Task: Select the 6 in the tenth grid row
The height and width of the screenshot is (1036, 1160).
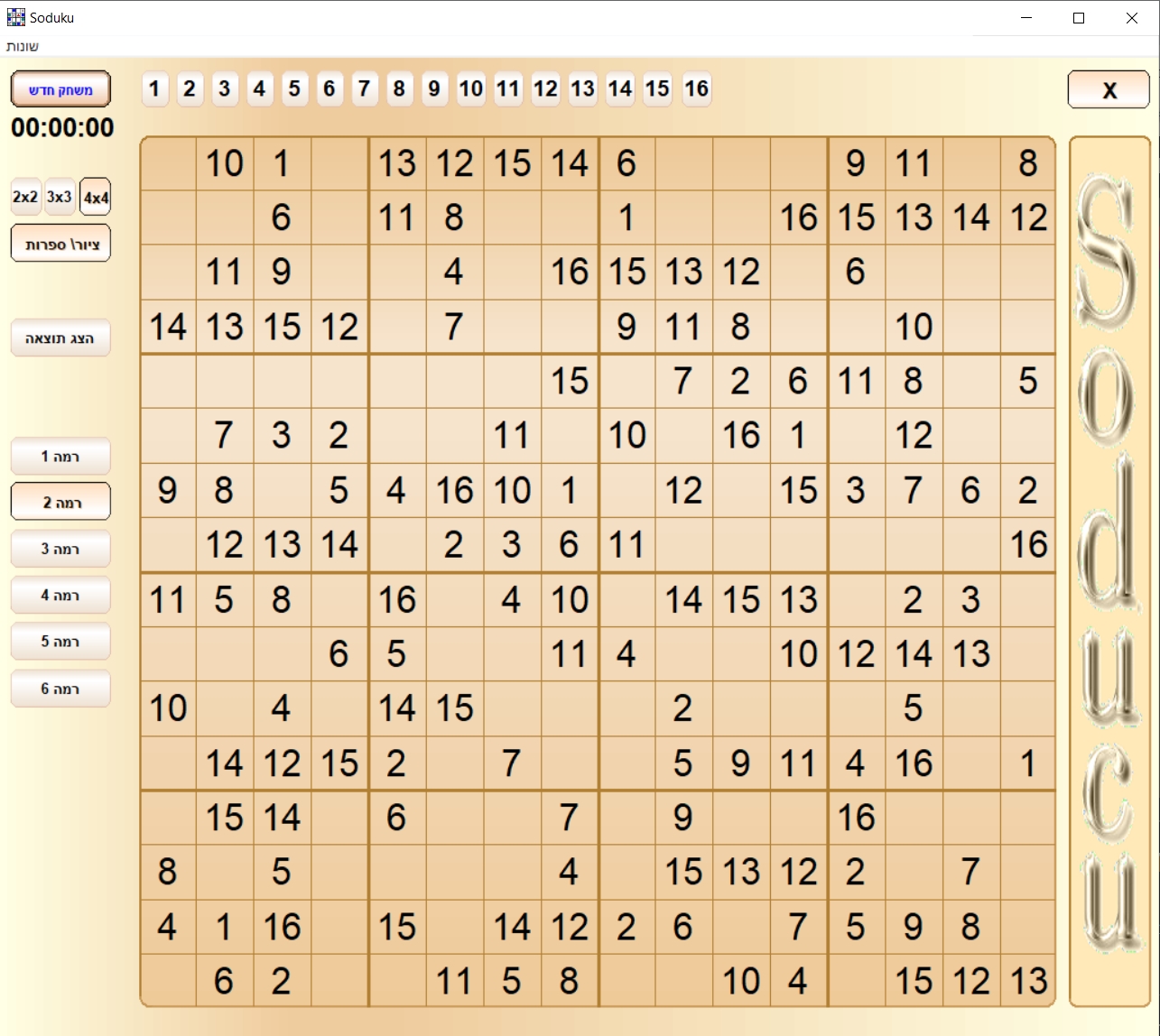Action: point(339,653)
